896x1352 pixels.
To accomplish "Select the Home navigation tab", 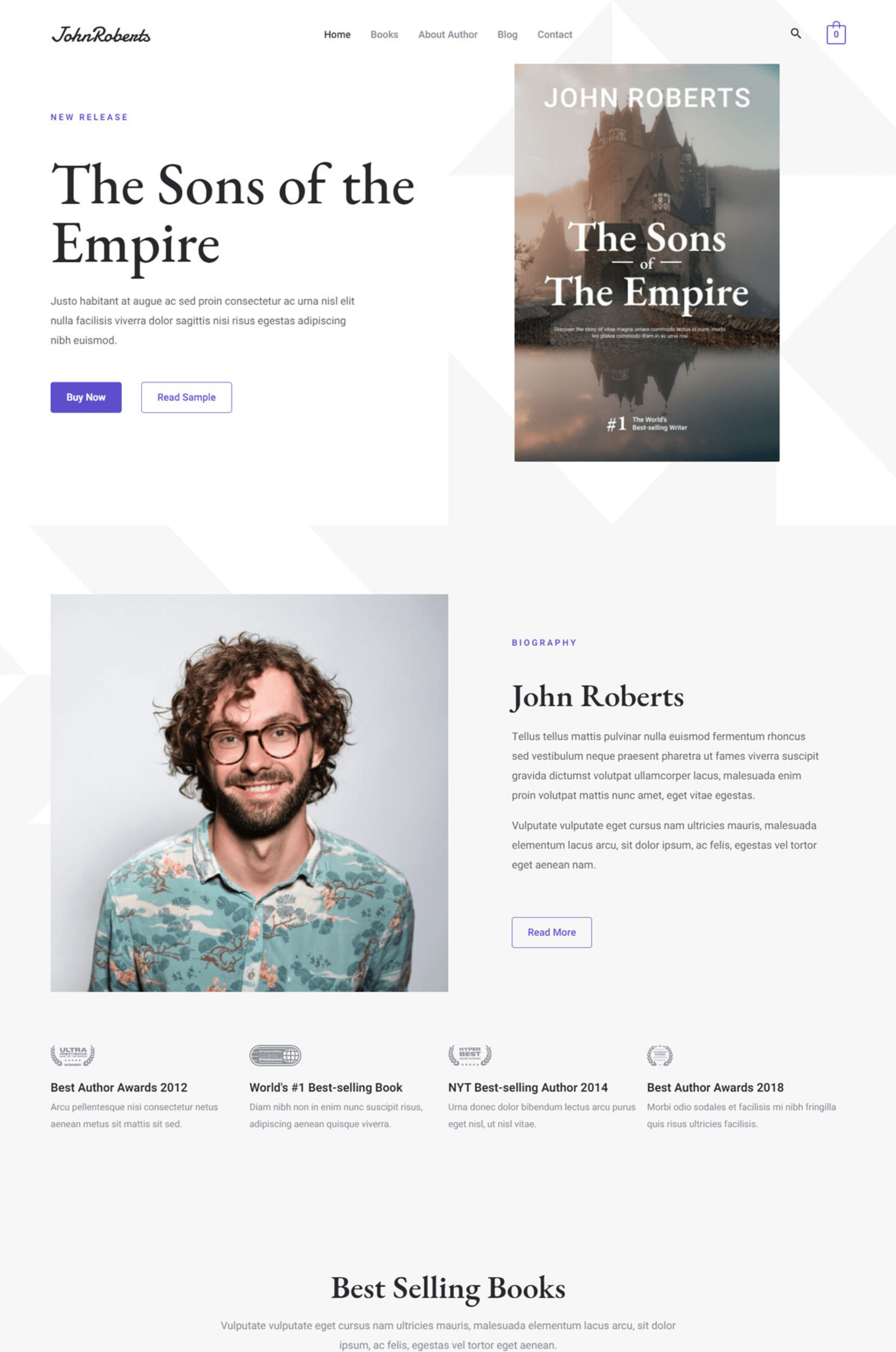I will point(337,34).
